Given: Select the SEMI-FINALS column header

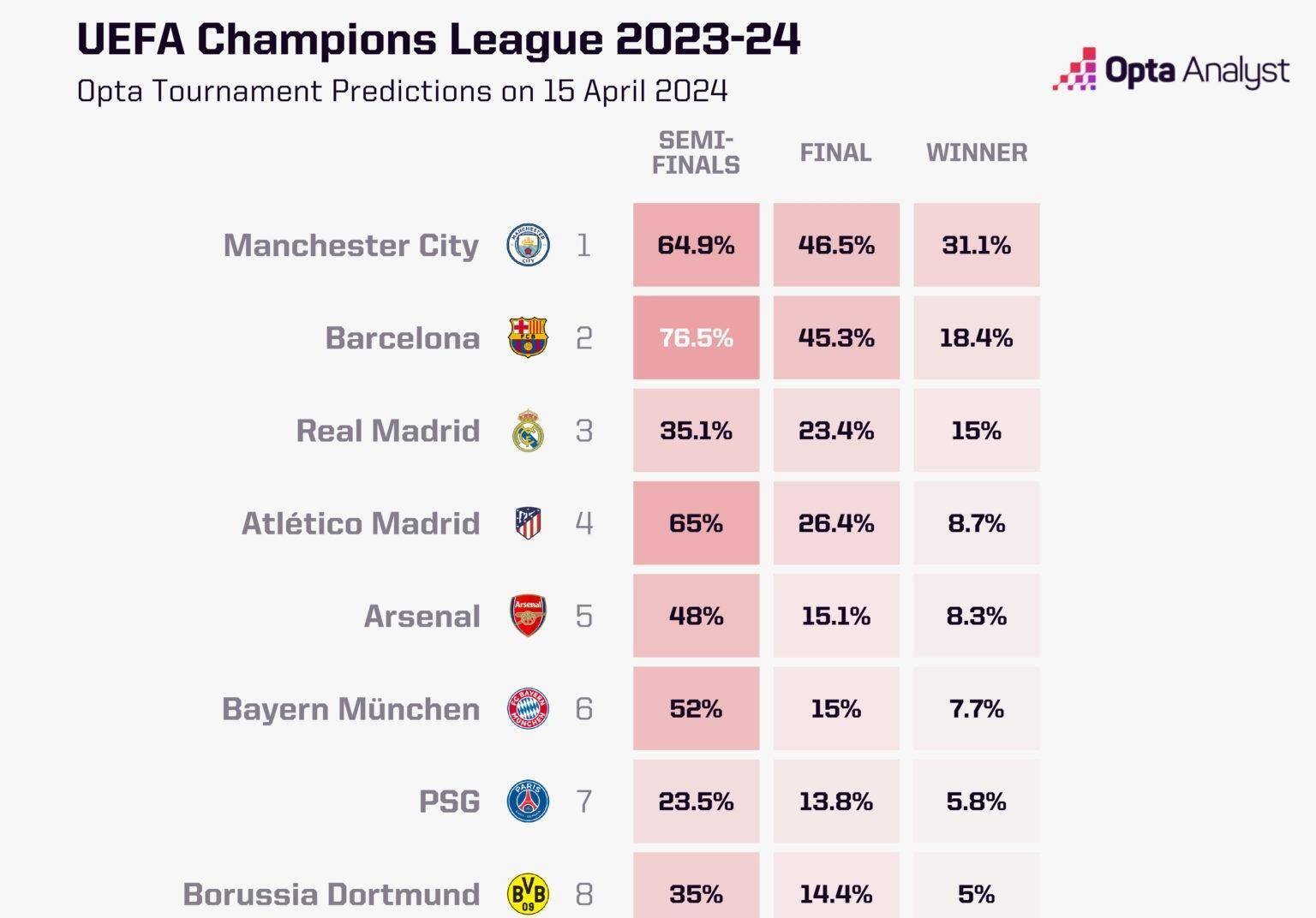Looking at the screenshot, I should [696, 152].
